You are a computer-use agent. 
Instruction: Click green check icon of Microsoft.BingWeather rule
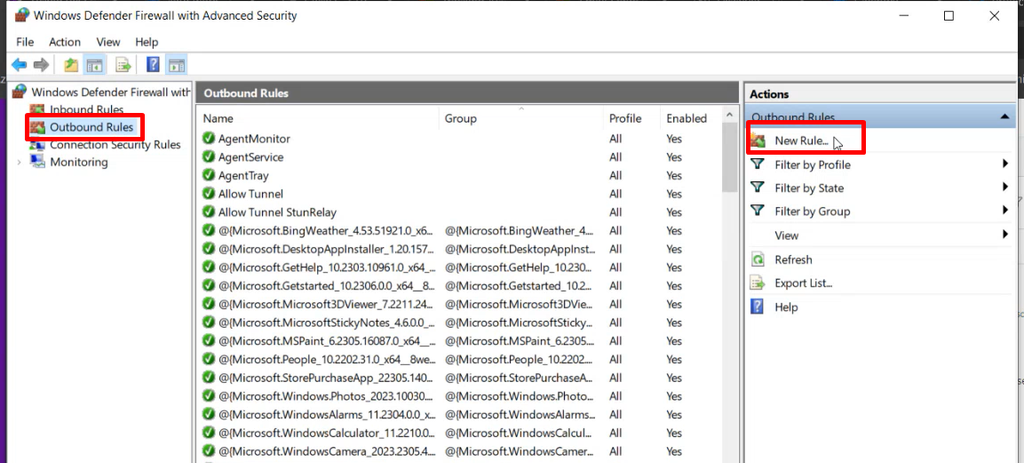pyautogui.click(x=209, y=231)
